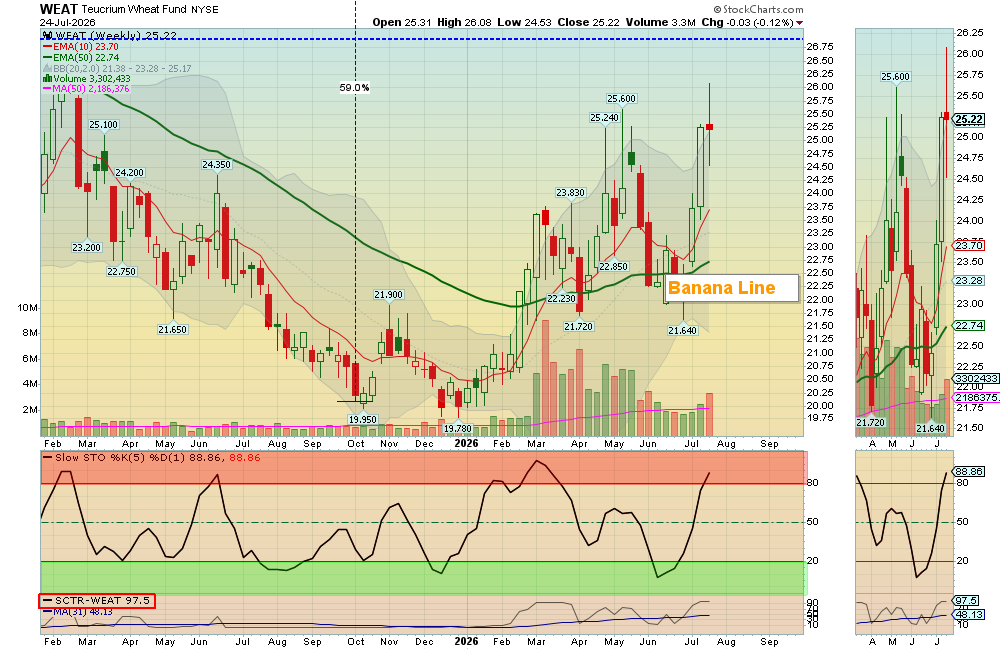The image size is (1000, 650).
Task: Select the EMA(50) 22.74 legend entry
Action: click(x=81, y=57)
